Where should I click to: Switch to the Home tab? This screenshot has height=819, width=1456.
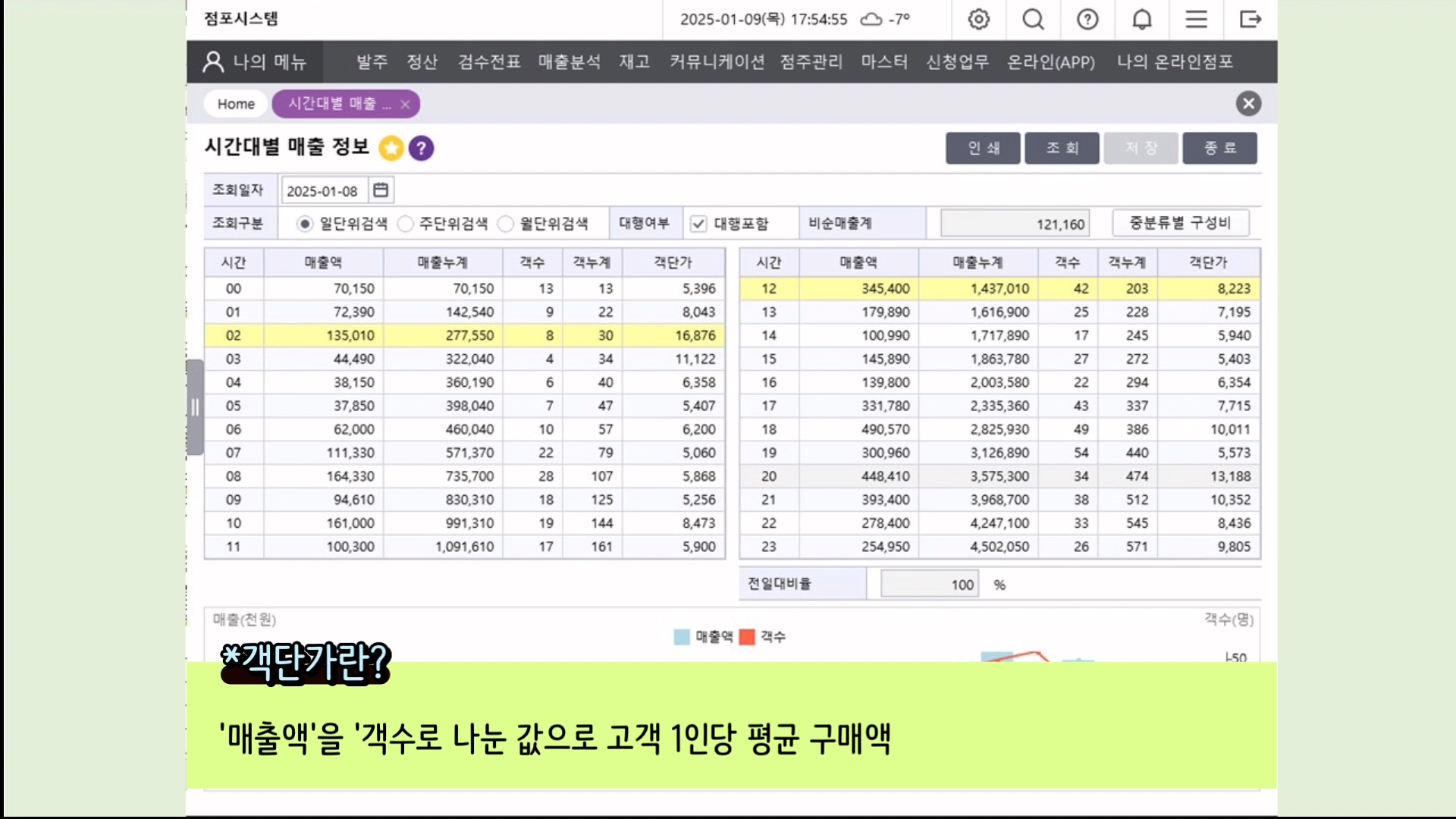click(x=236, y=104)
